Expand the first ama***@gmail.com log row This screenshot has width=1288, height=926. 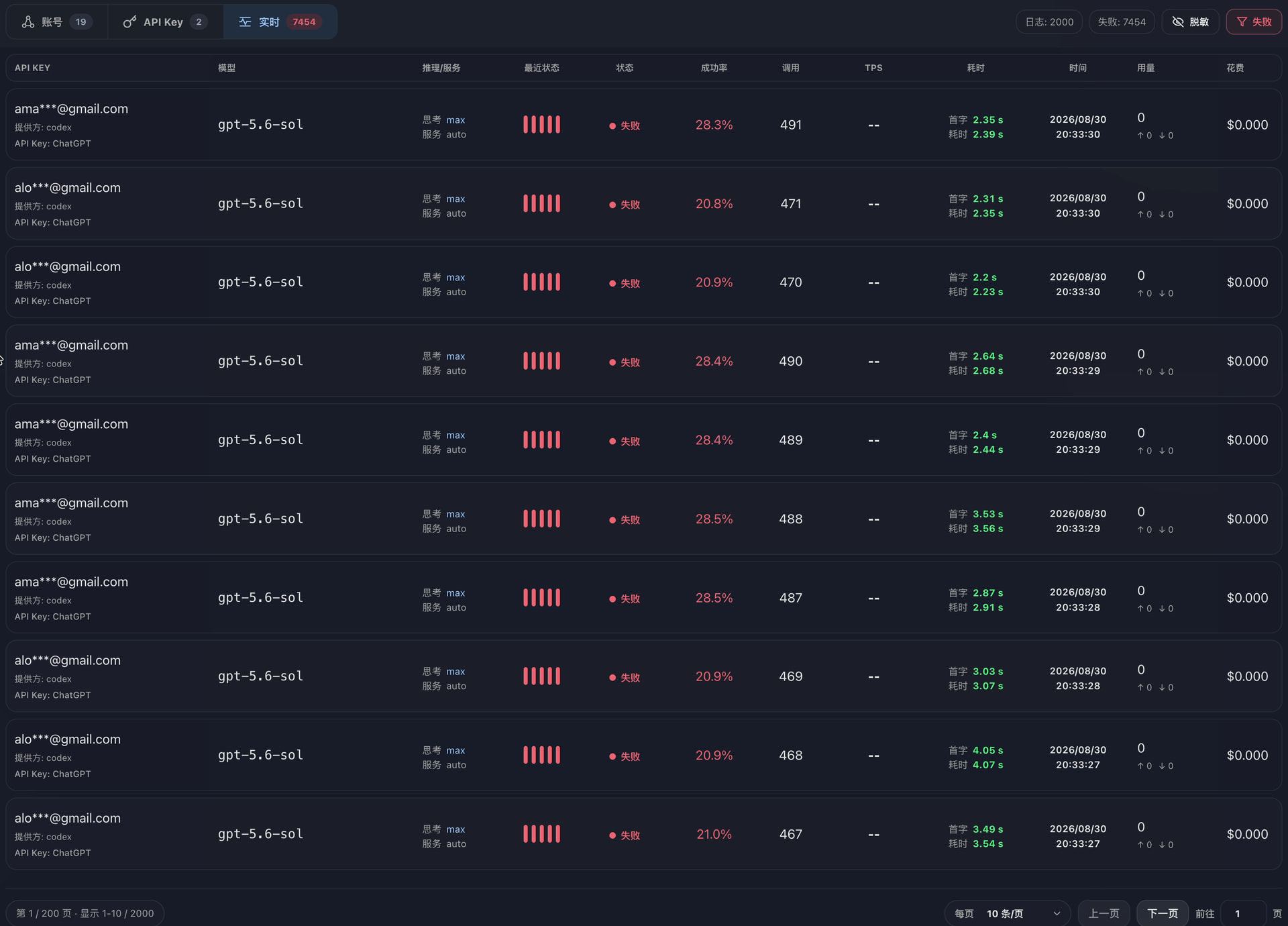click(644, 125)
